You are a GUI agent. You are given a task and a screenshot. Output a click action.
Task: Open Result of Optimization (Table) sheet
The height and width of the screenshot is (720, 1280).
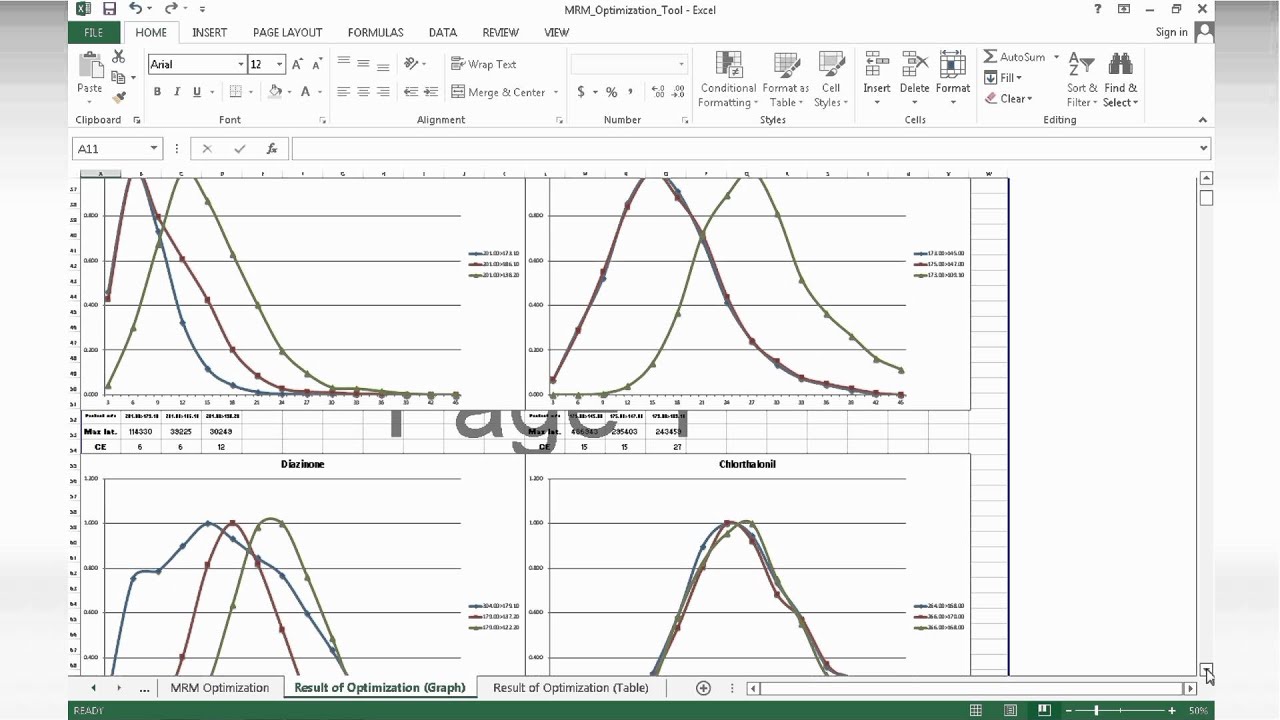(x=570, y=688)
